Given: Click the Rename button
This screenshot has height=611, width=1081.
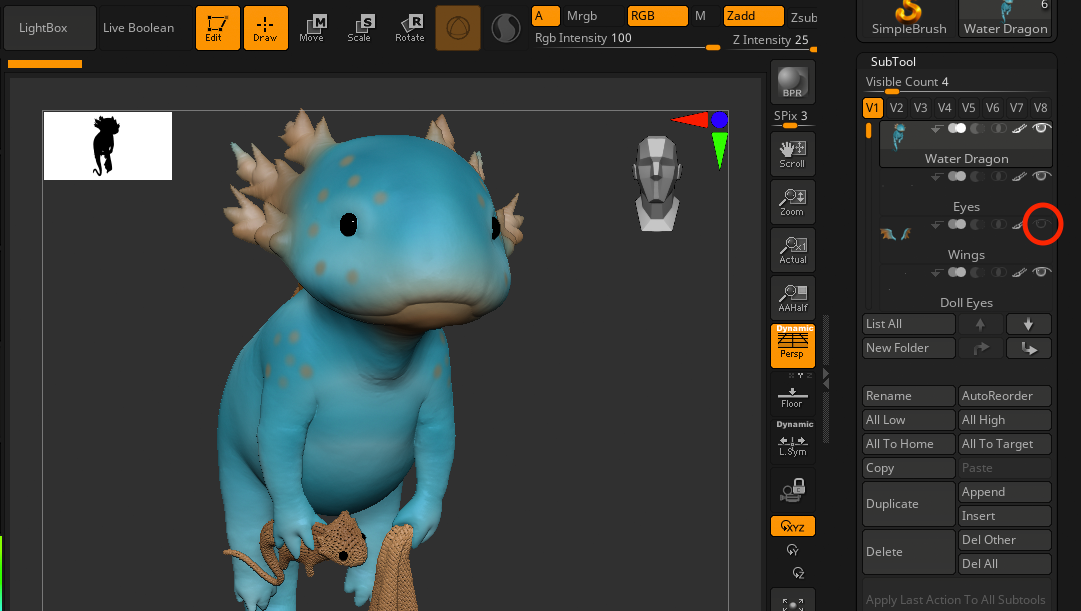Looking at the screenshot, I should 909,396.
